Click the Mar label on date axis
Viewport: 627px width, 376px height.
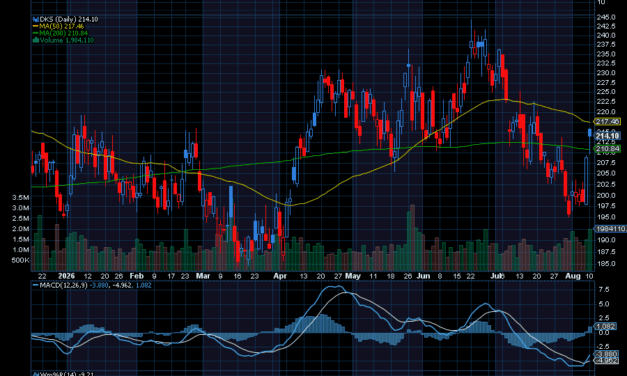pos(203,276)
